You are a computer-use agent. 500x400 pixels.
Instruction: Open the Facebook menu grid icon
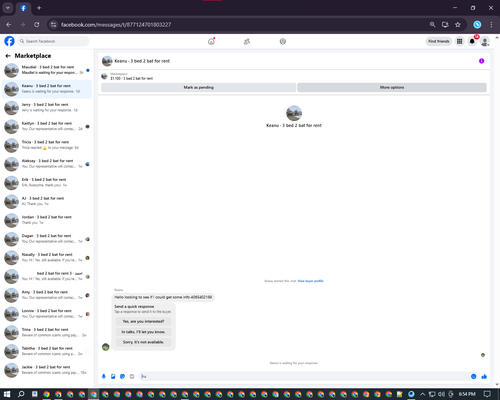point(460,41)
